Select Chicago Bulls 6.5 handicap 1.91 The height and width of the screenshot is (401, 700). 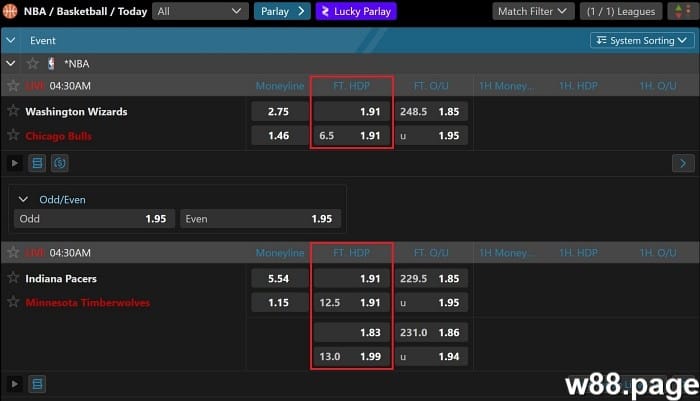coord(351,136)
